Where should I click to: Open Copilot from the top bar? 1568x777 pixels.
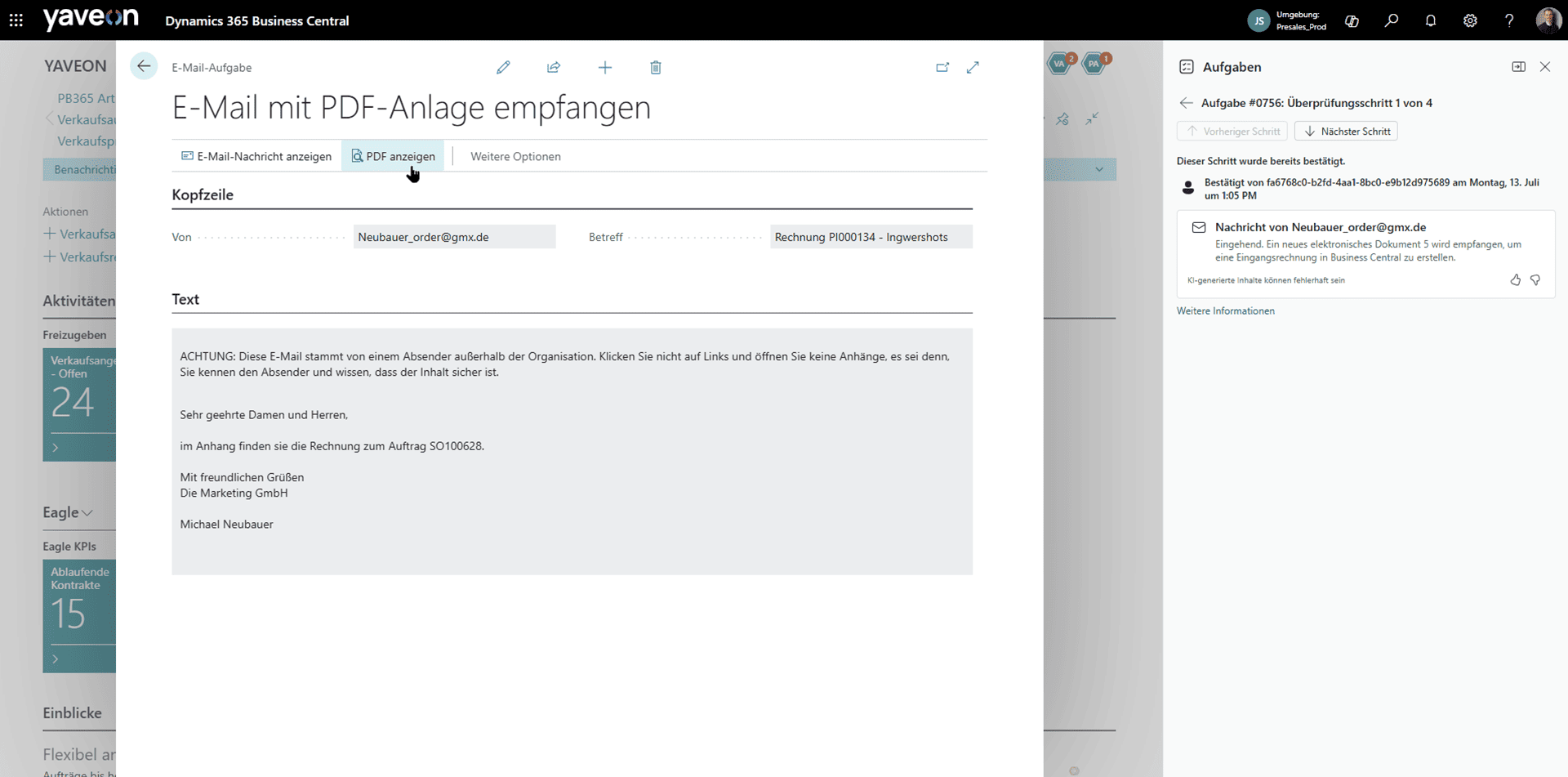pyautogui.click(x=1352, y=20)
